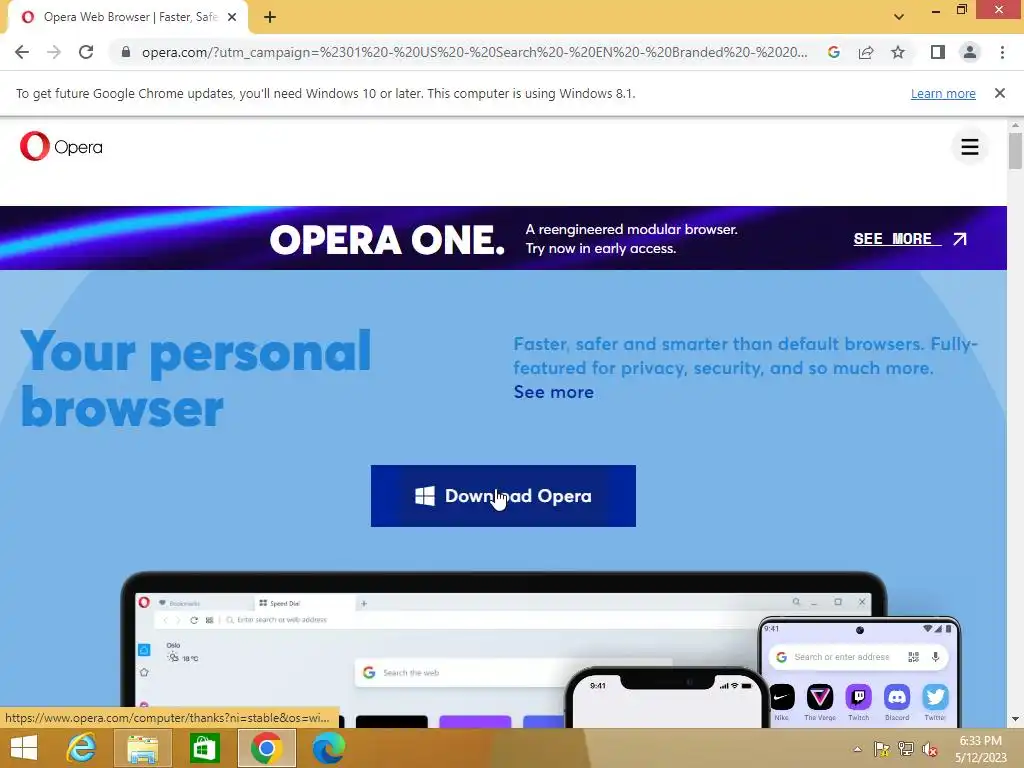Click the Action Center flag icon
Screen dimensions: 1024x768
pos(881,749)
